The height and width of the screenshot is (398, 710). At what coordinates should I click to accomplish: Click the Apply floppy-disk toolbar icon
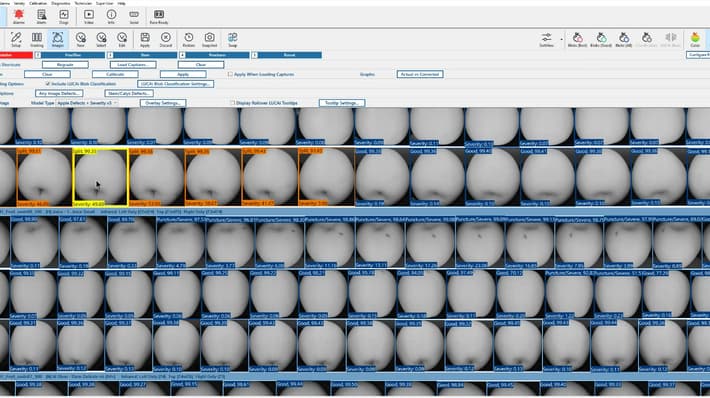[x=145, y=39]
